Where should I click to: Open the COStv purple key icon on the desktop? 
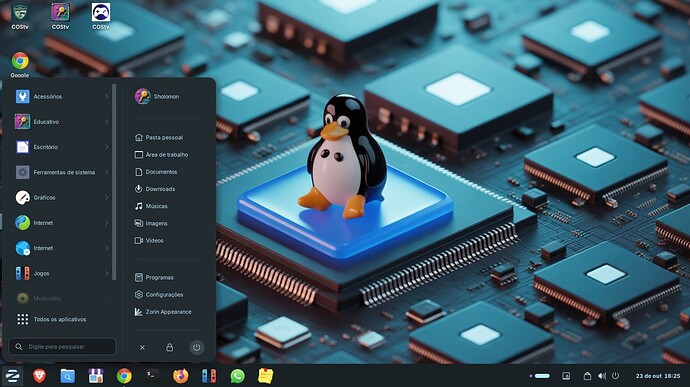pyautogui.click(x=60, y=16)
